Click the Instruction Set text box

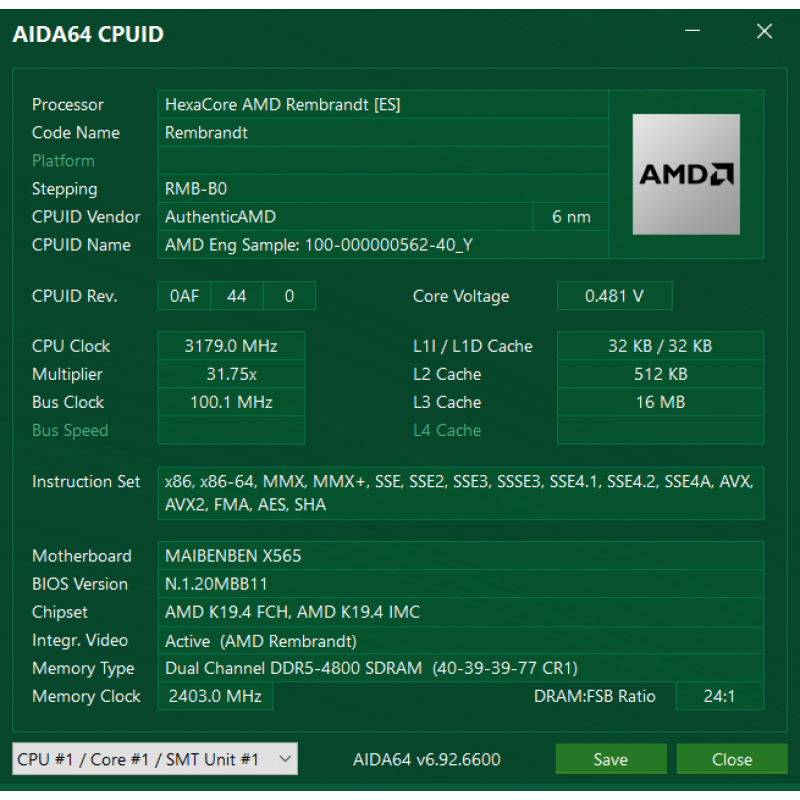[x=461, y=493]
